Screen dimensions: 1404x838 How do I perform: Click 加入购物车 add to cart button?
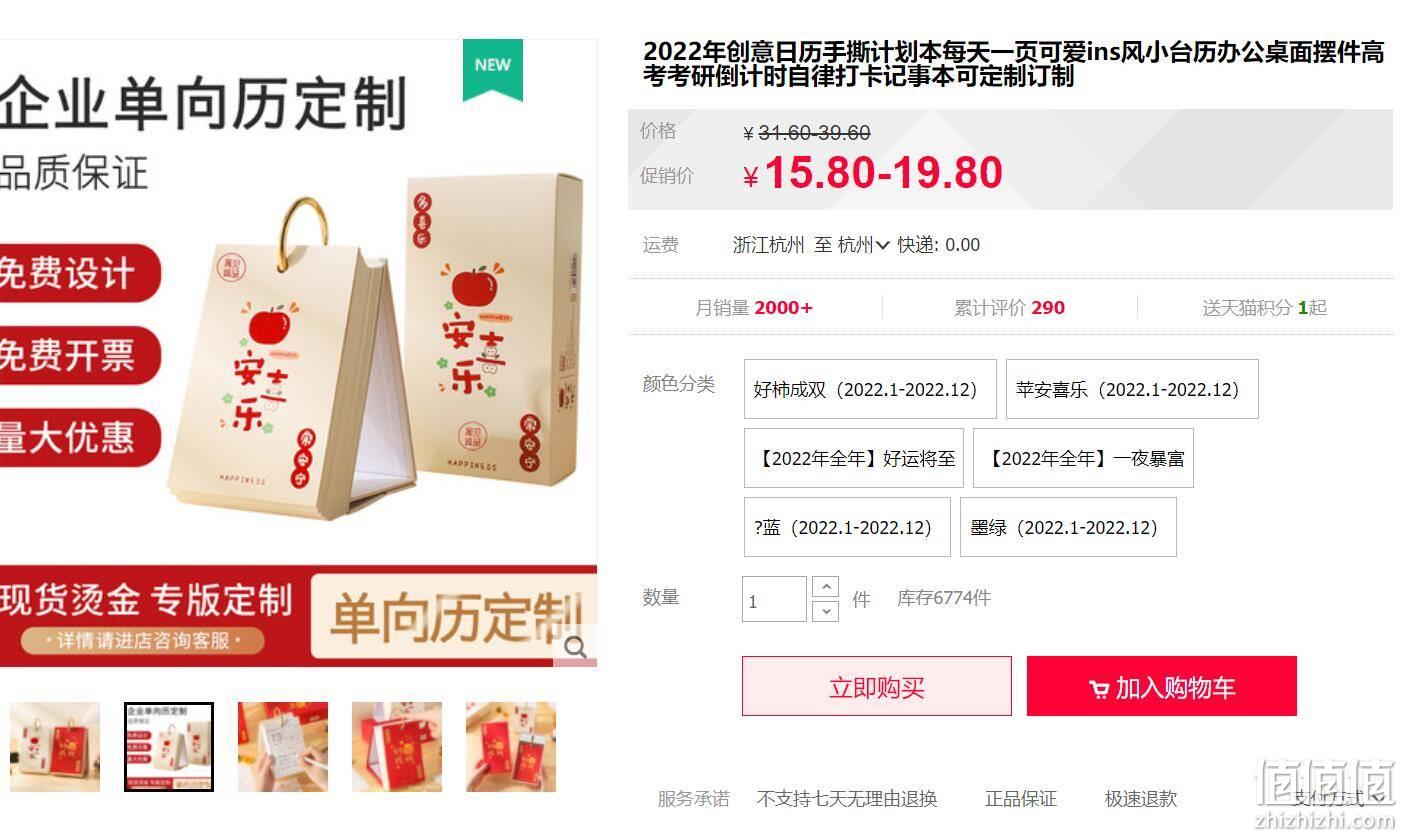click(x=1162, y=686)
